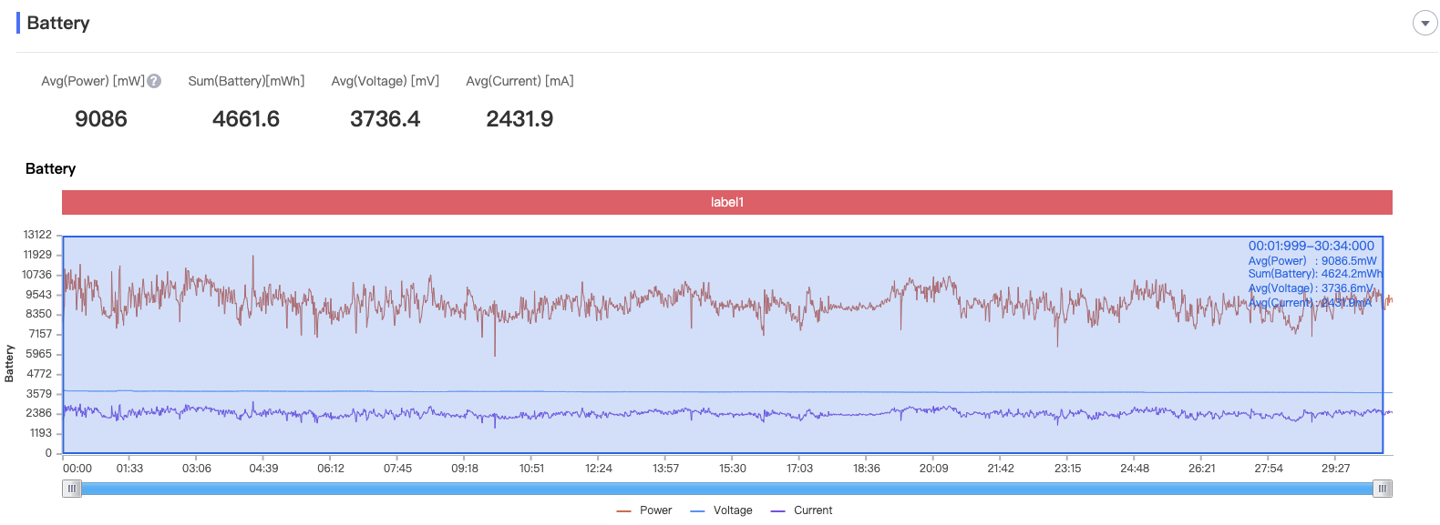Click the right handle of the range slider
The width and height of the screenshot is (1440, 525).
point(1382,488)
